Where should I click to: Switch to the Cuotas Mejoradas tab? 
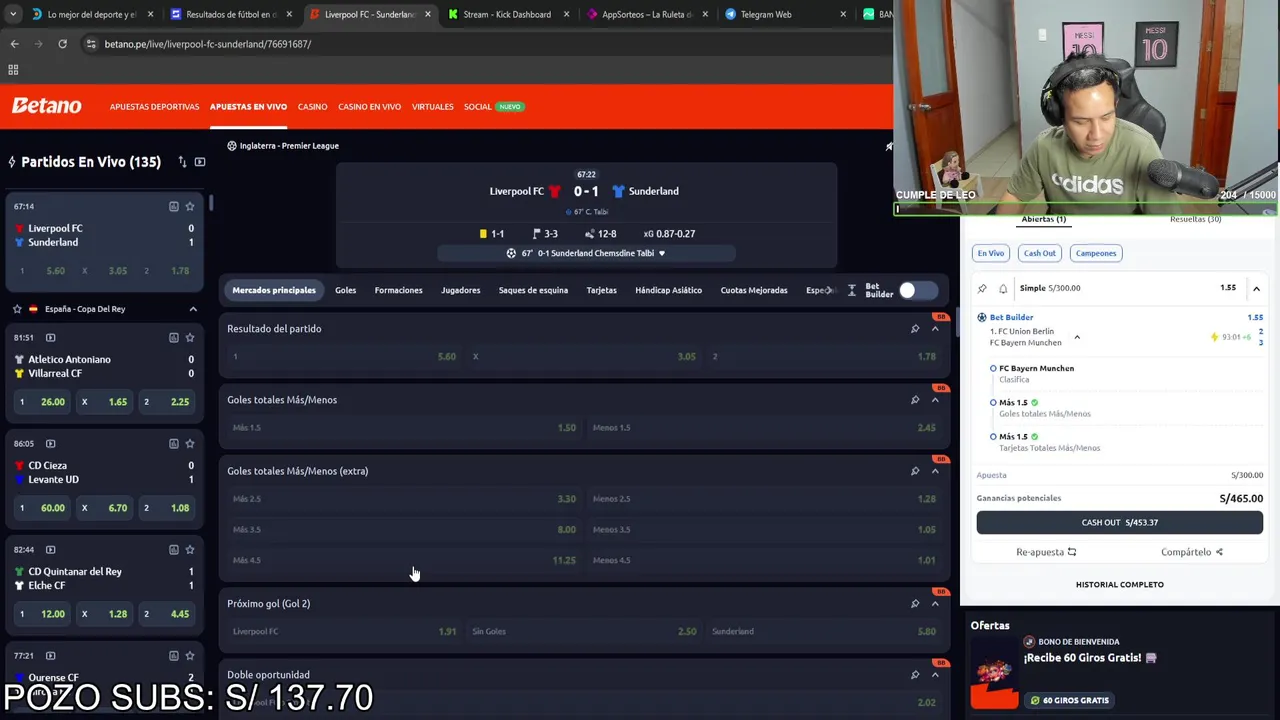(x=754, y=290)
